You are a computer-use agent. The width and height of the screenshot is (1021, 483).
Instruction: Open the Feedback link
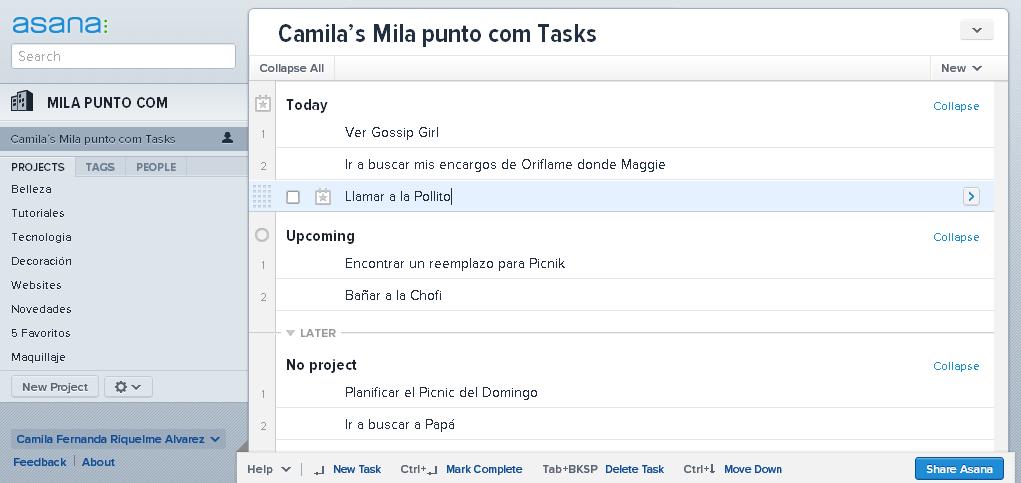39,462
